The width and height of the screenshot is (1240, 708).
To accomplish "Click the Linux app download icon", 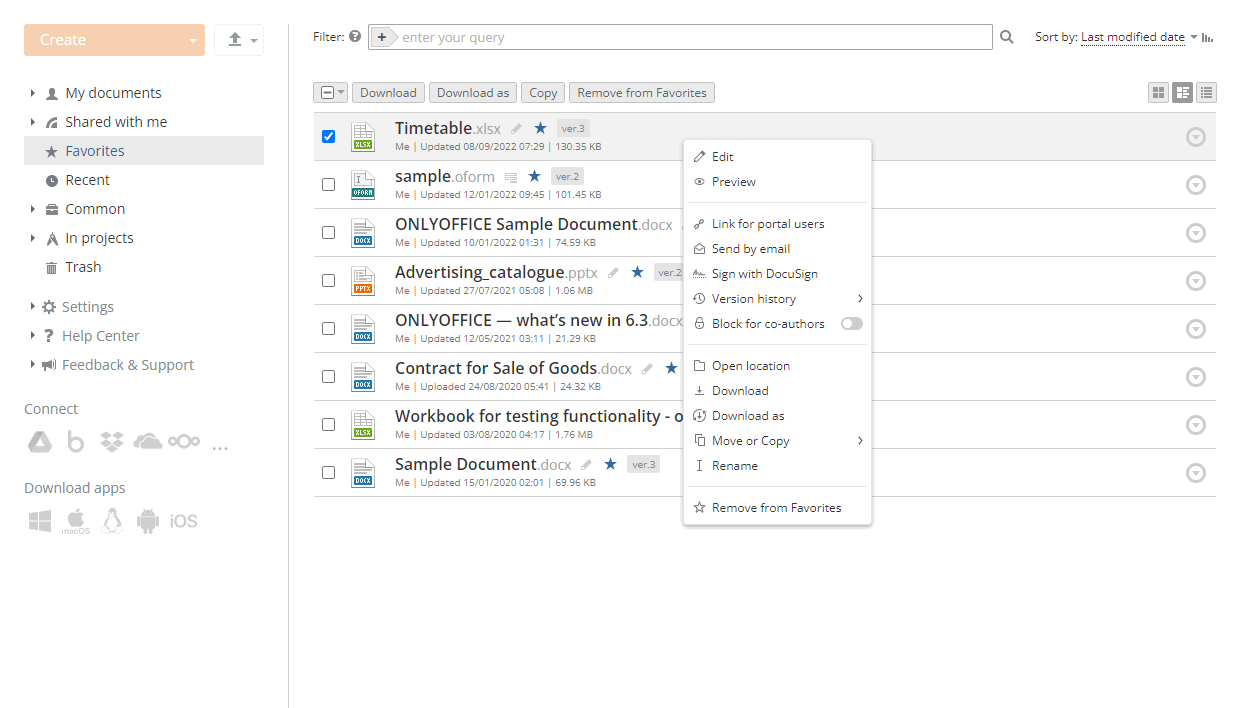I will 112,521.
